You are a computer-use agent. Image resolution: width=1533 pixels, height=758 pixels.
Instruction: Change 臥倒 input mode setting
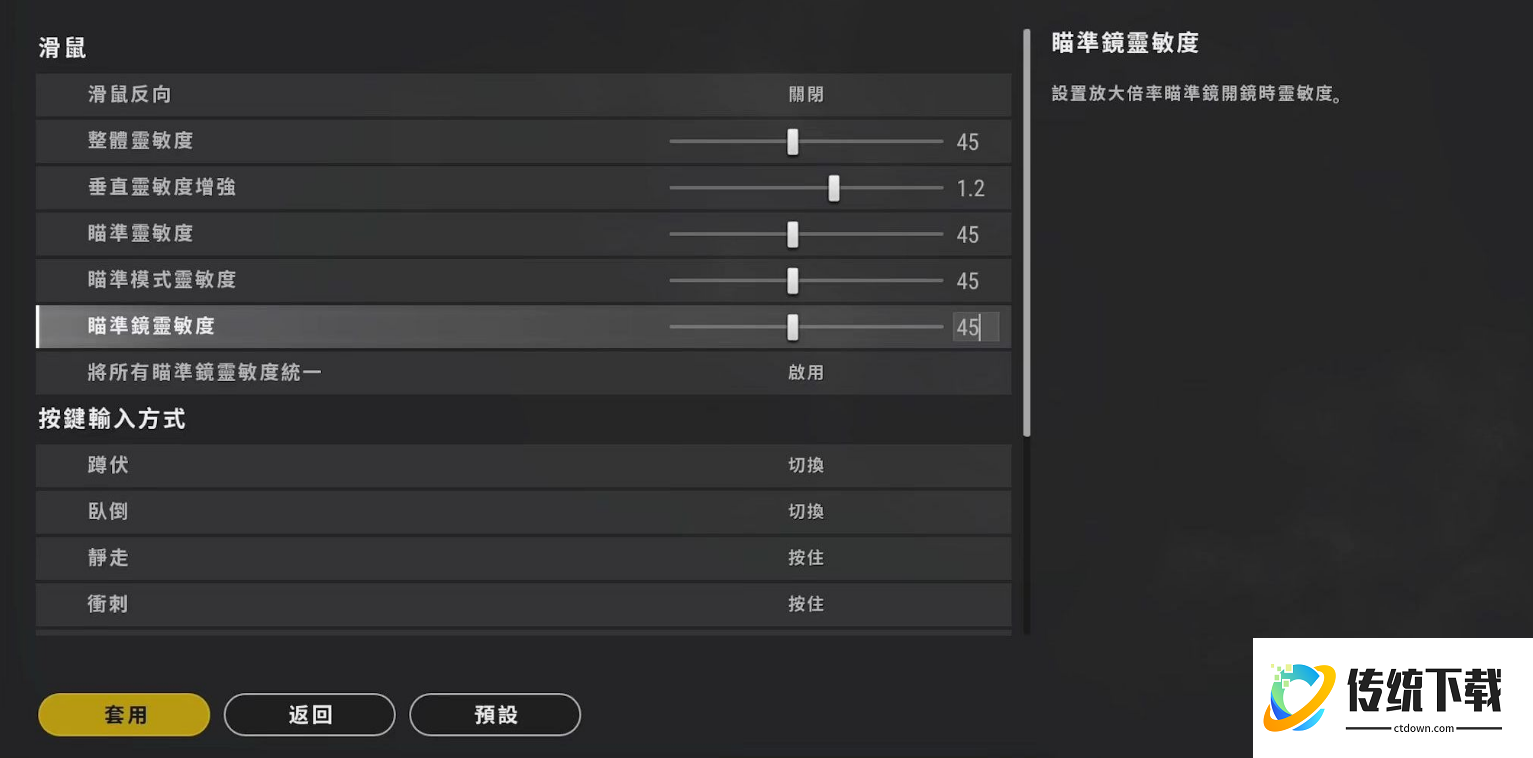806,511
